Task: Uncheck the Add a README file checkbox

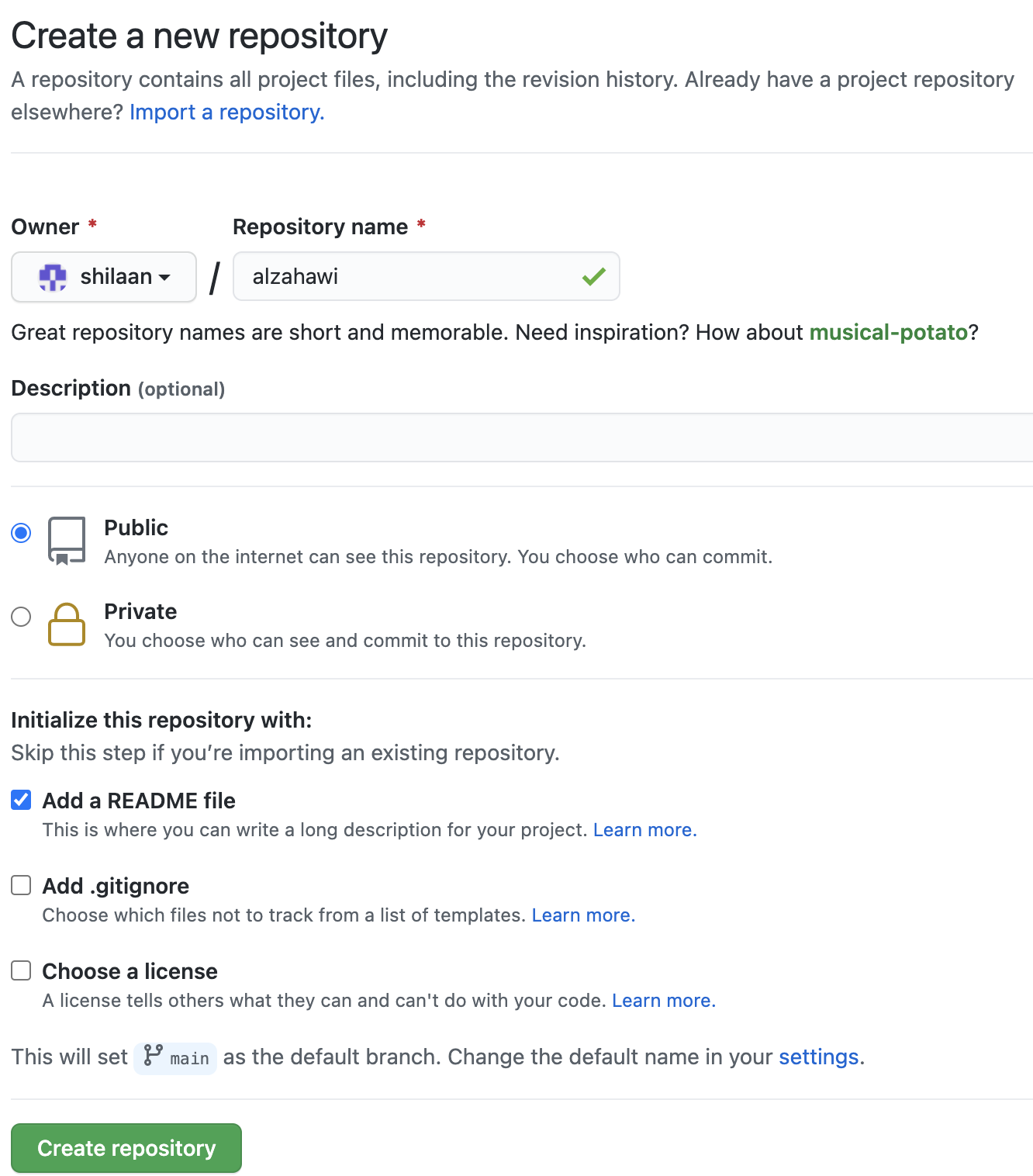Action: [x=22, y=800]
